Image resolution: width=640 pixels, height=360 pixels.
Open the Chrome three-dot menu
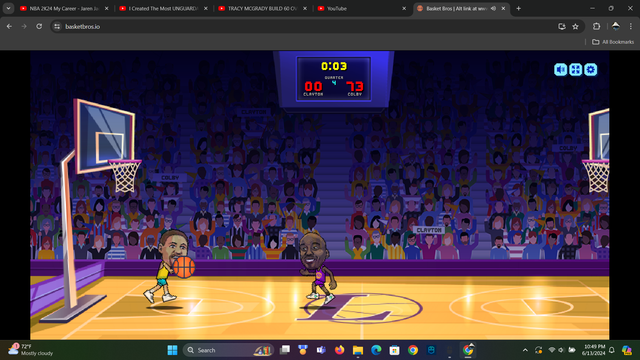click(631, 27)
